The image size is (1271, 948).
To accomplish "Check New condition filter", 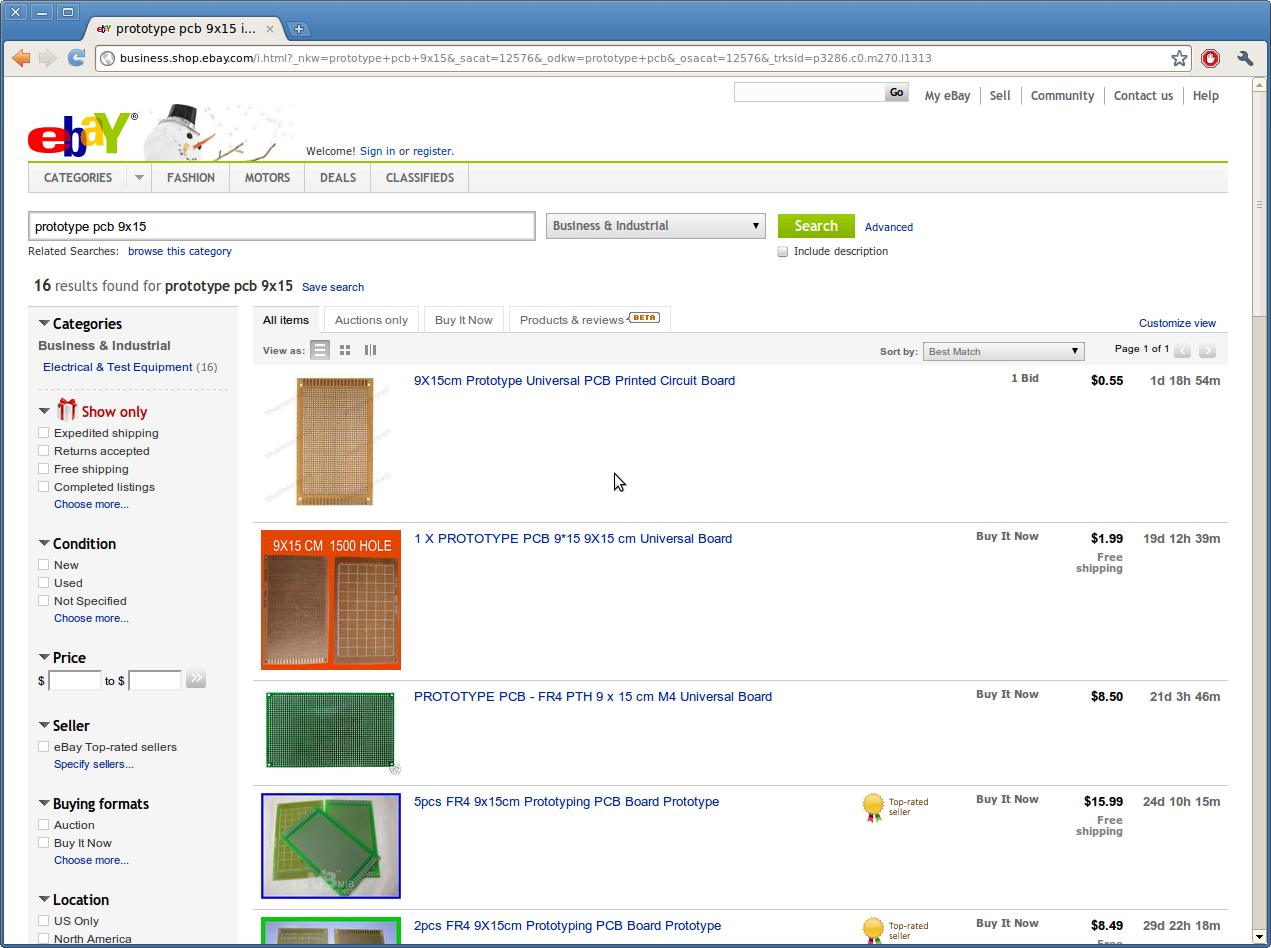I will [x=43, y=565].
